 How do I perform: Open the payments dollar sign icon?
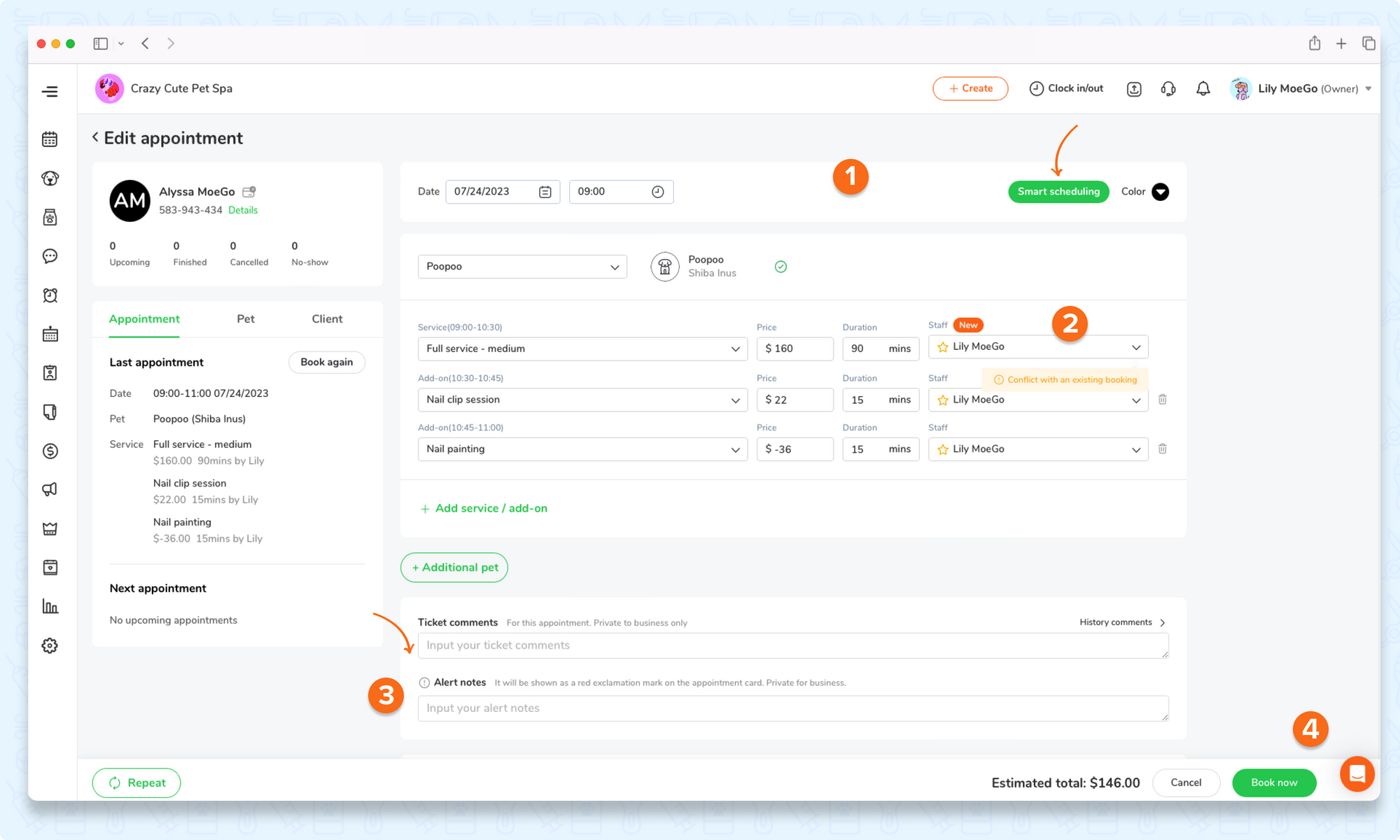(x=50, y=451)
